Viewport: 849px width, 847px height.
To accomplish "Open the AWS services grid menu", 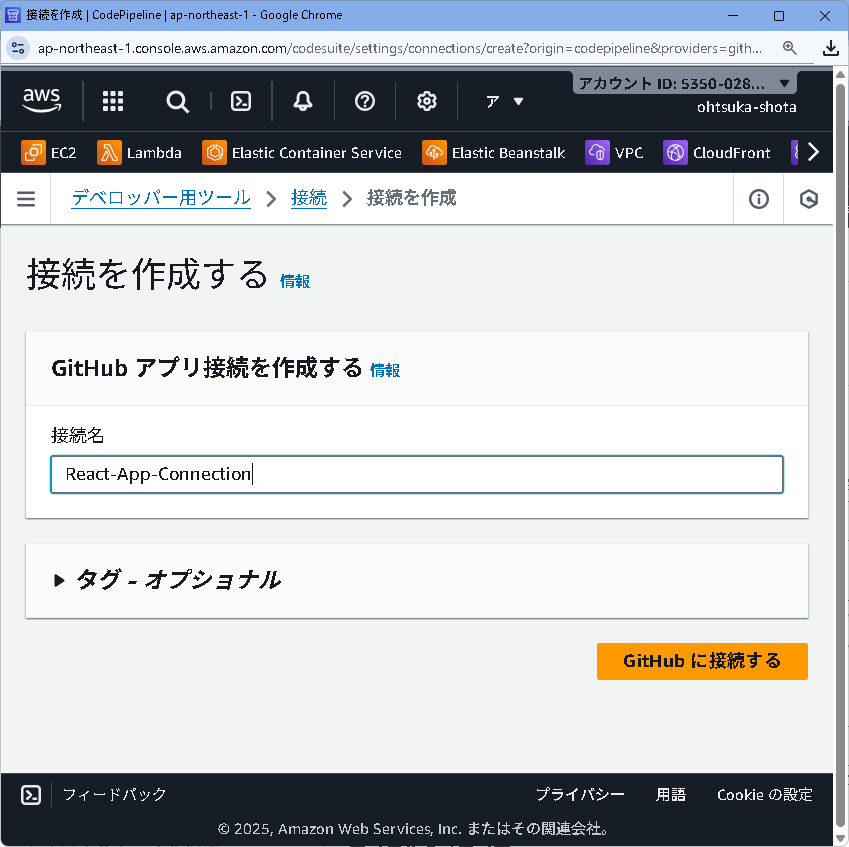I will (112, 101).
